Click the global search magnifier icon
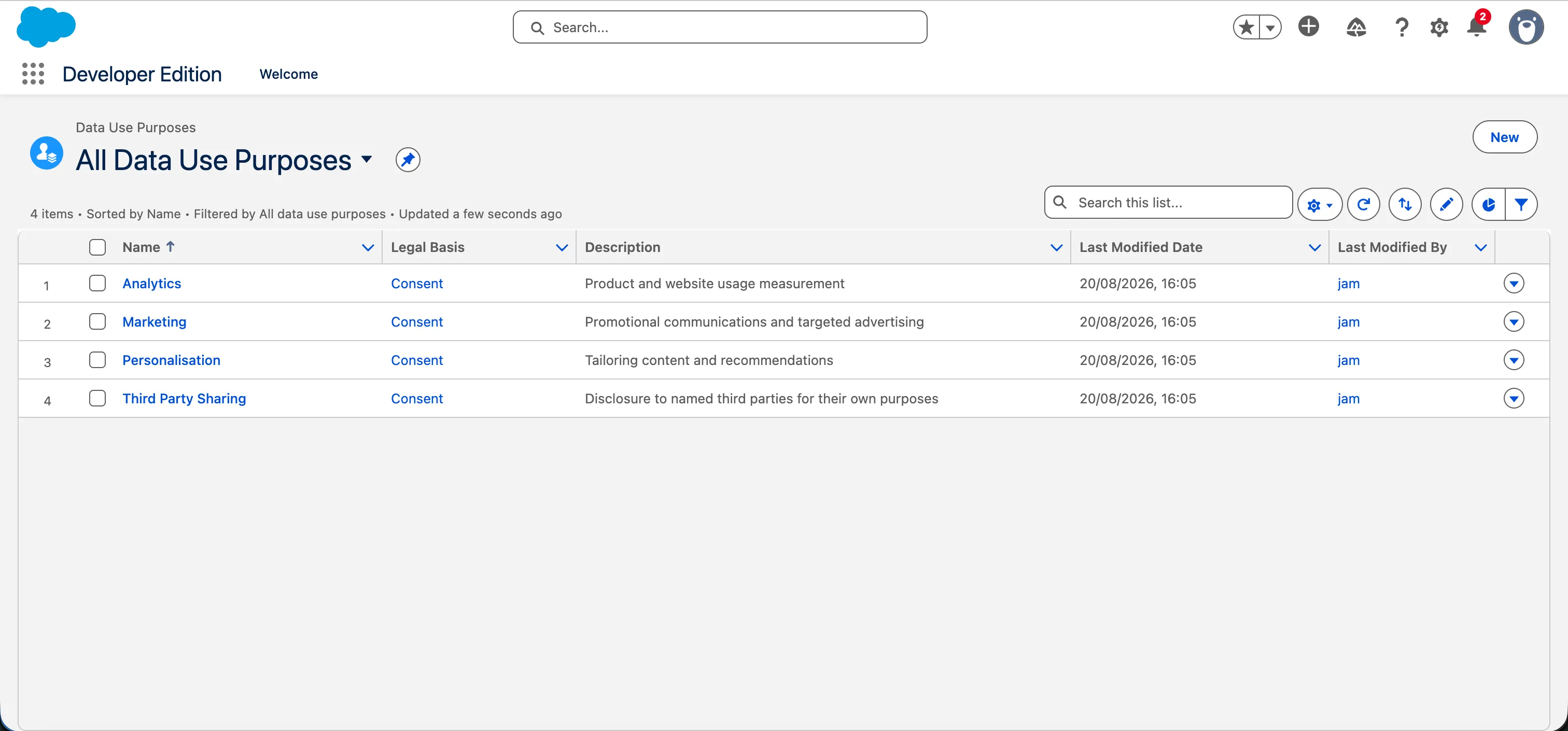The width and height of the screenshot is (1568, 731). click(x=537, y=28)
